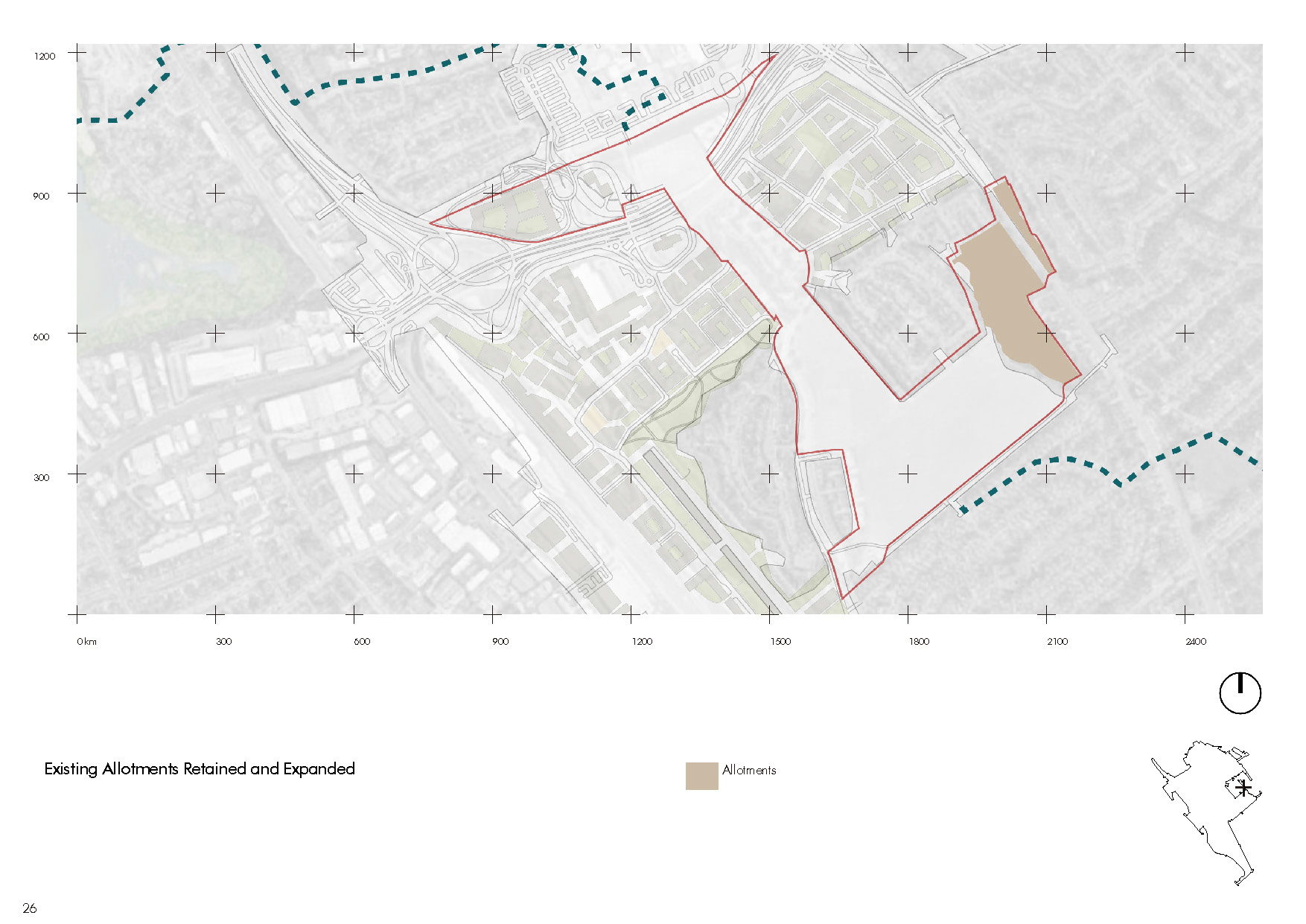Image resolution: width=1306 pixels, height=924 pixels.
Task: Click page number 26
Action: [x=30, y=908]
